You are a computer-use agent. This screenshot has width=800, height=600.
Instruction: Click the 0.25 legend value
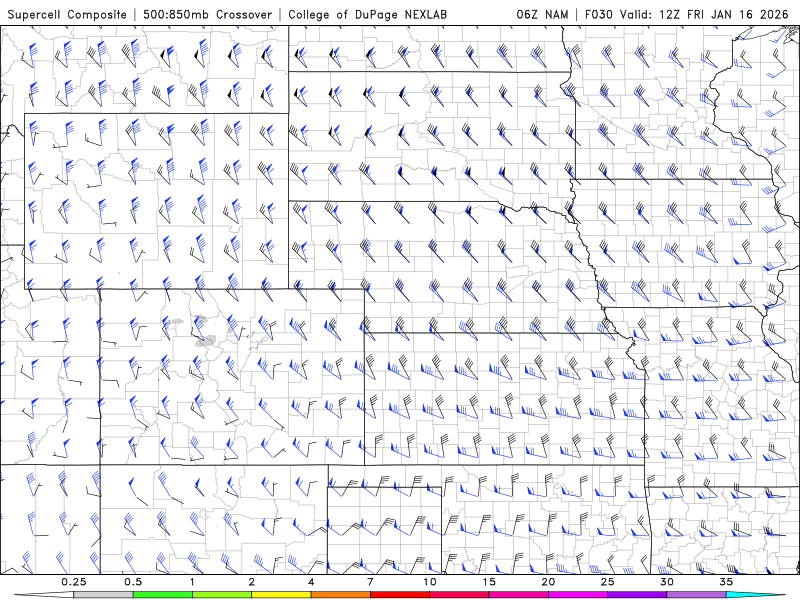tap(74, 582)
